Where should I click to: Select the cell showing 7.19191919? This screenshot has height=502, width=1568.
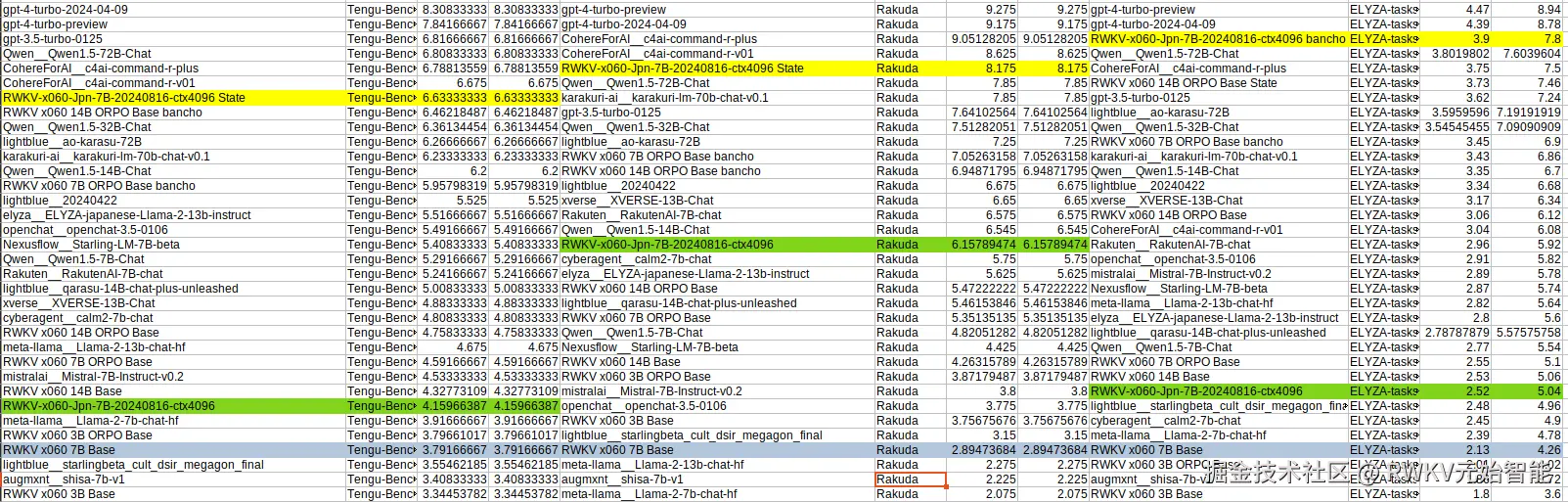[x=1527, y=113]
